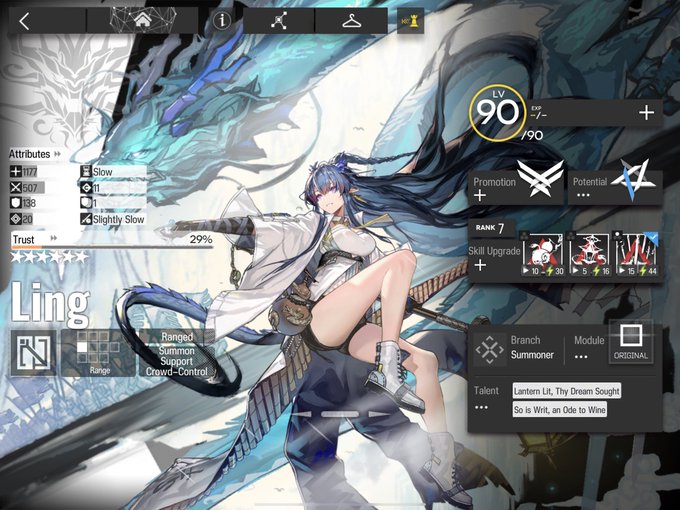Open the operator network graph icon
680x510 pixels.
pyautogui.click(x=279, y=20)
